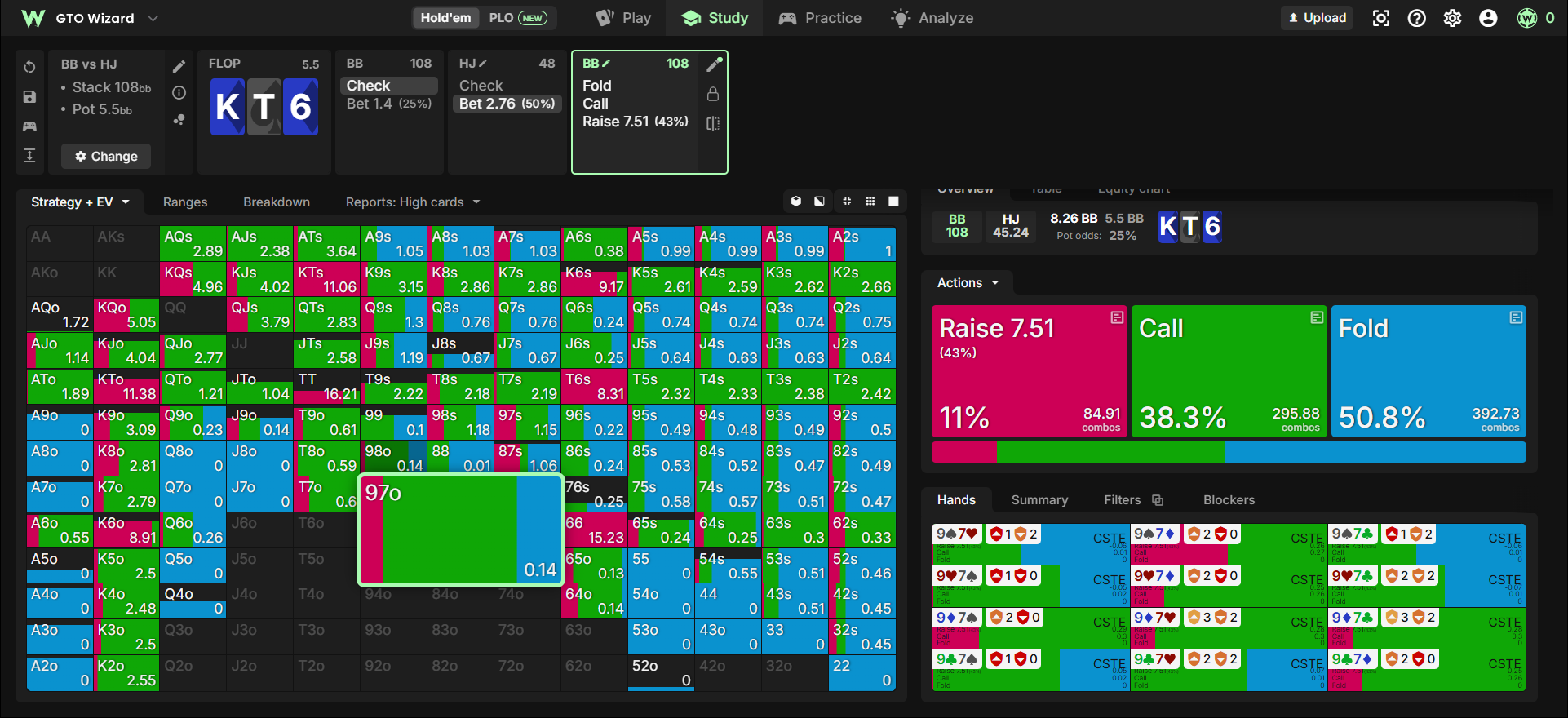Click the Change button

106,157
